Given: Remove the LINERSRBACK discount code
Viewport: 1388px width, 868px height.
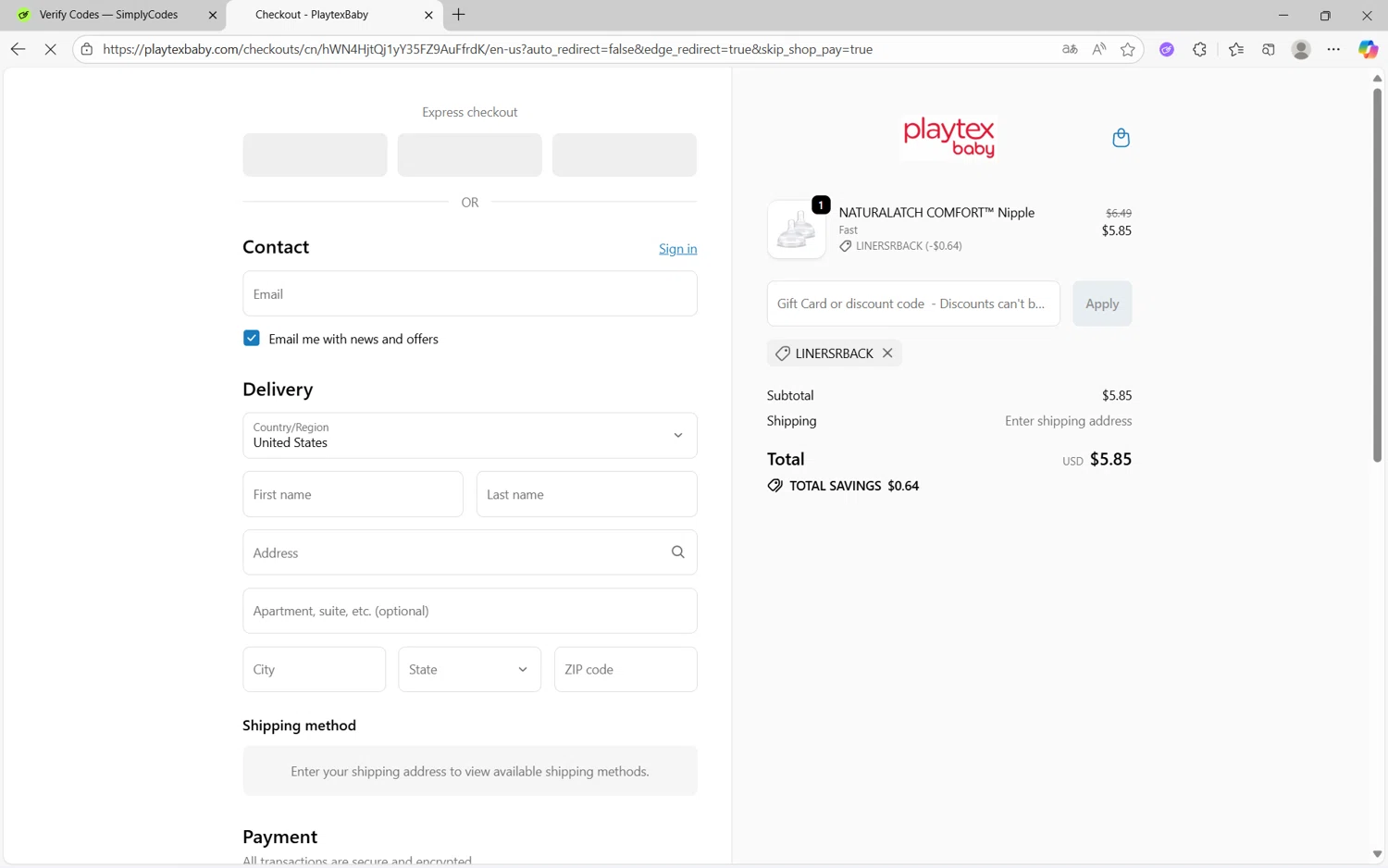Looking at the screenshot, I should click(887, 353).
